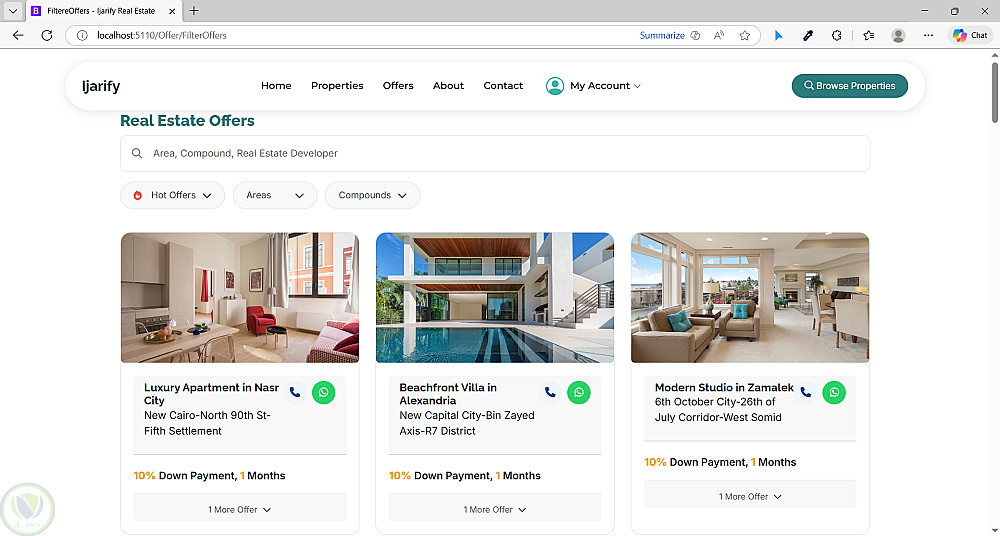The height and width of the screenshot is (536, 1000).
Task: Open the Compounds filter dropdown
Action: coord(372,195)
